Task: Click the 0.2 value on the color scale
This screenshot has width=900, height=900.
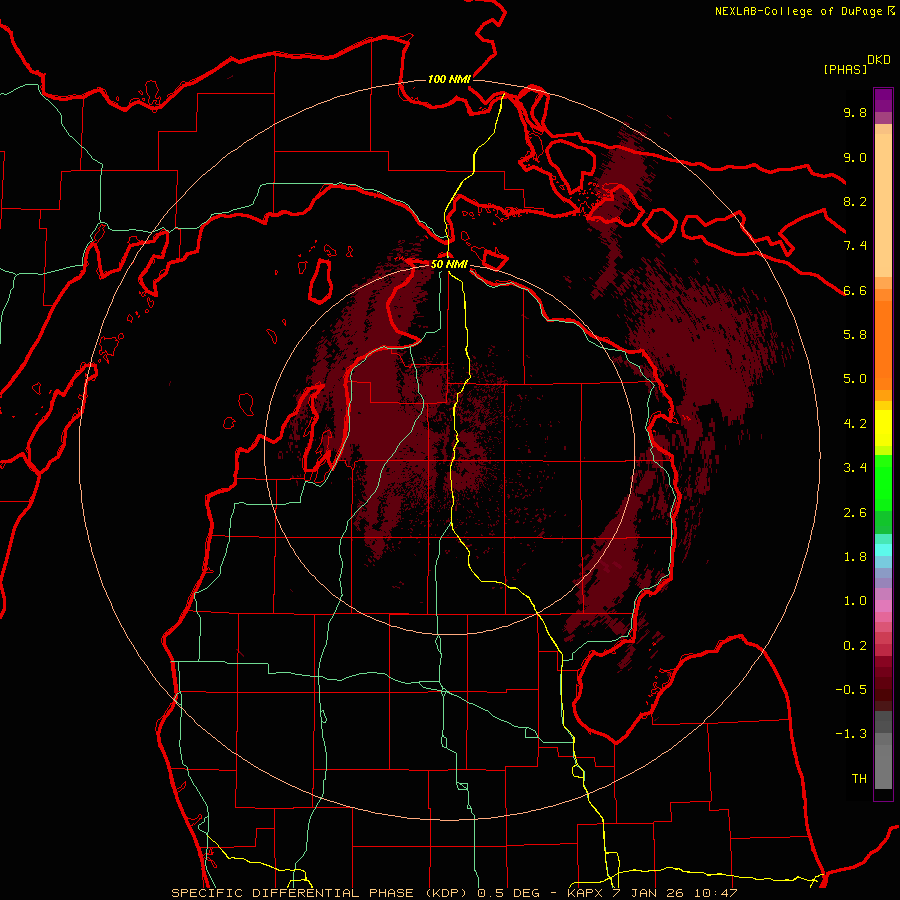Action: 855,646
